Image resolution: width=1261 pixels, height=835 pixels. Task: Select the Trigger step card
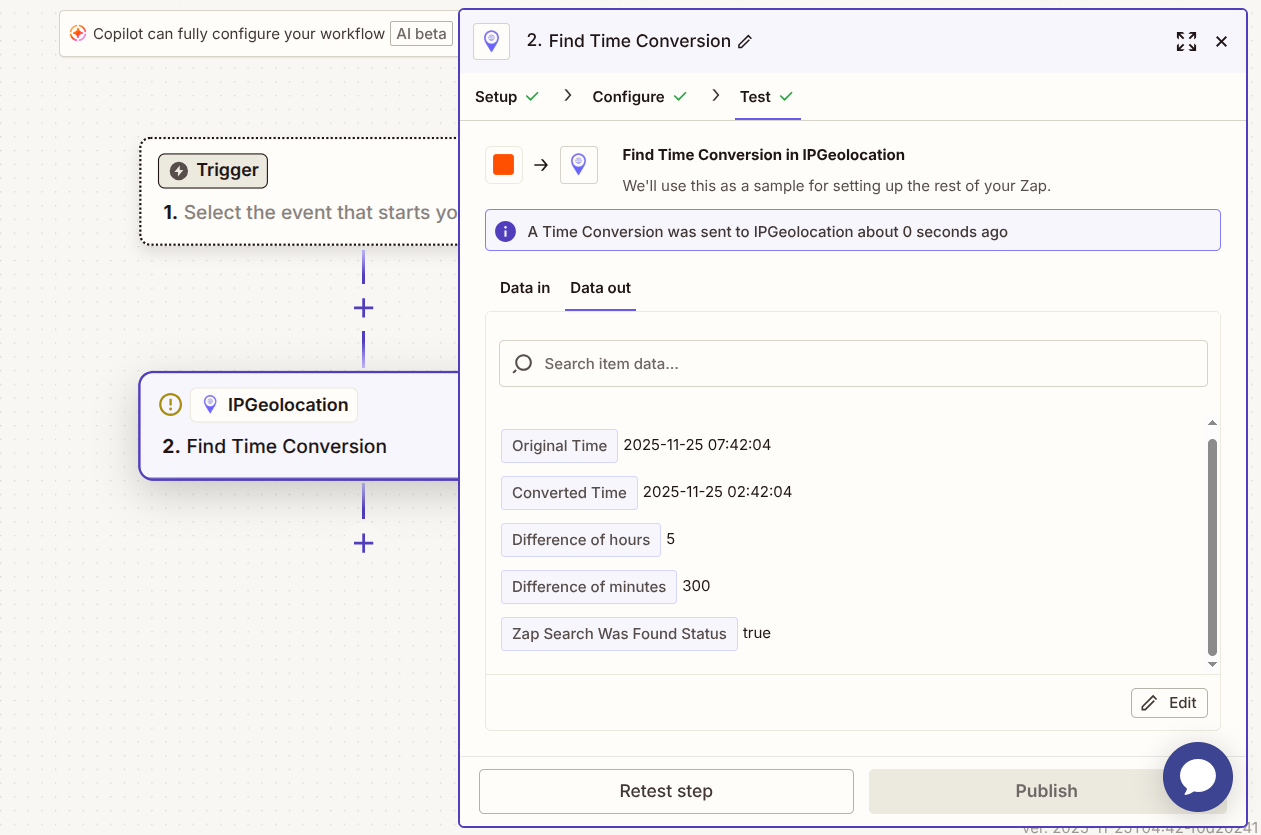click(300, 191)
